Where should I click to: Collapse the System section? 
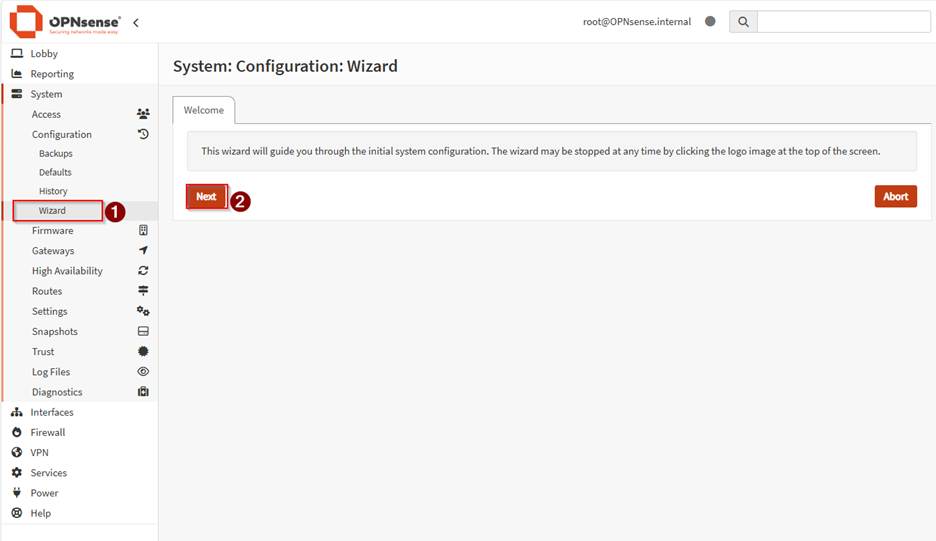(46, 94)
